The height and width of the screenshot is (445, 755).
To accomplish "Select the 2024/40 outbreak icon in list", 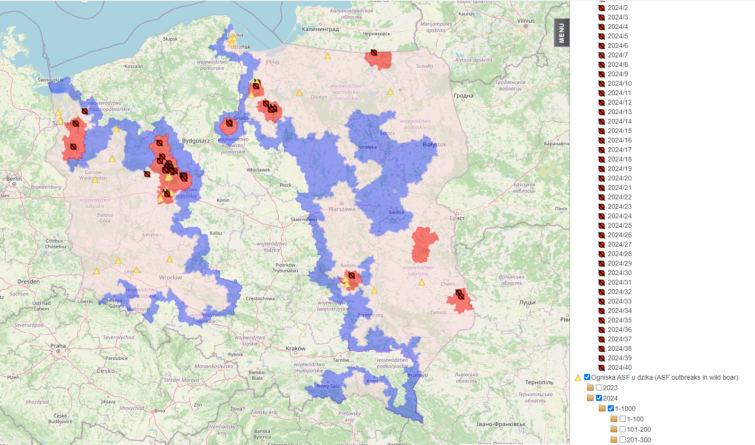I will [602, 367].
